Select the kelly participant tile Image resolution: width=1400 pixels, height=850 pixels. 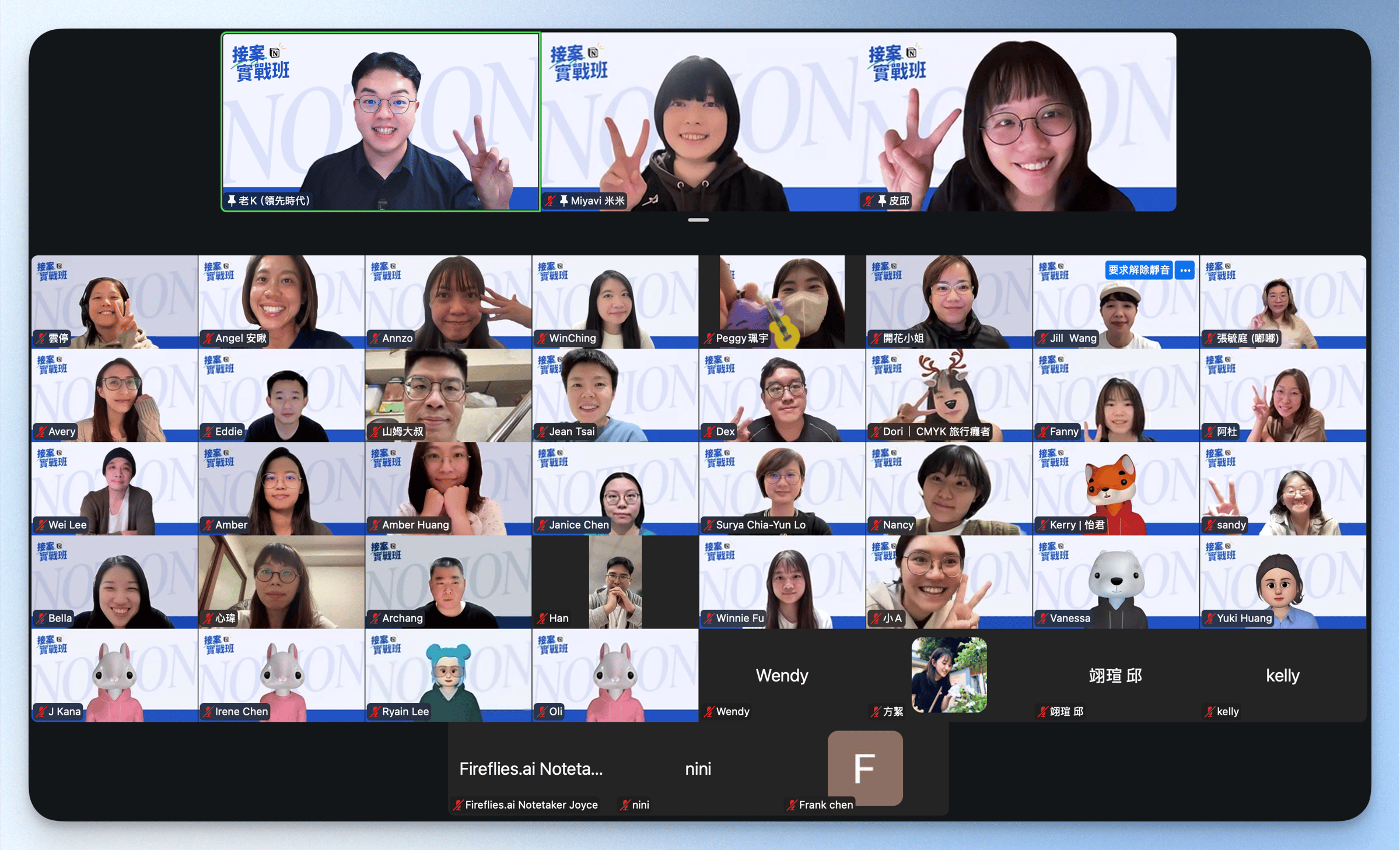pyautogui.click(x=1282, y=675)
